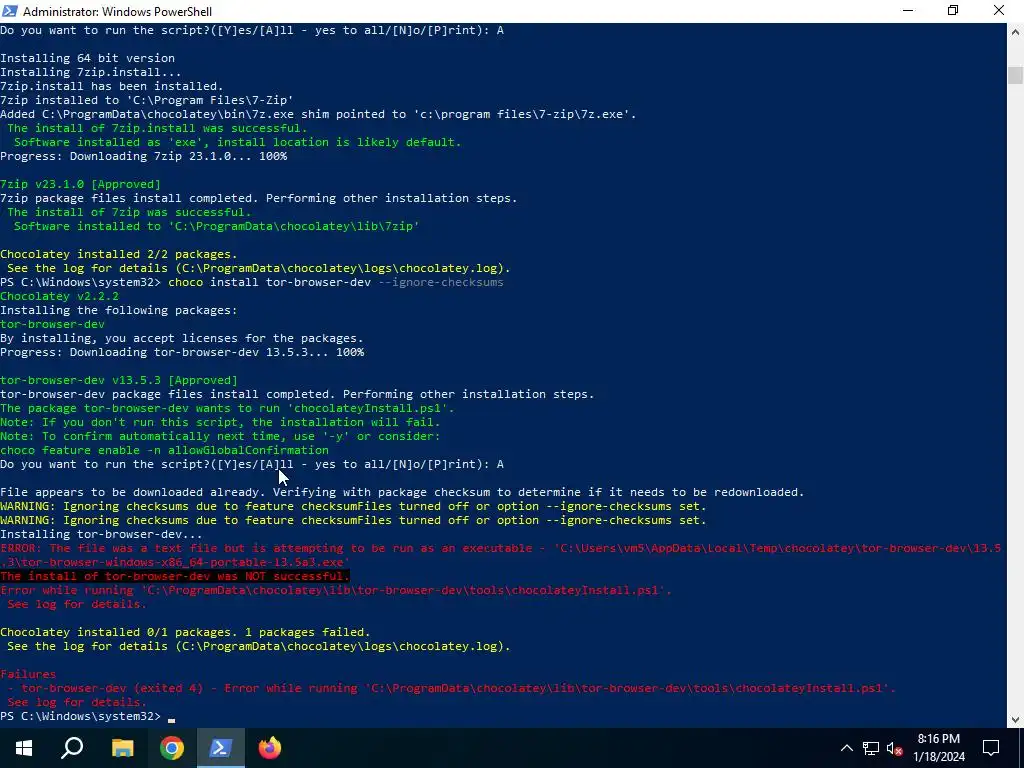Click 'File appears to be downloaded already' line
Image resolution: width=1024 pixels, height=768 pixels.
point(402,492)
